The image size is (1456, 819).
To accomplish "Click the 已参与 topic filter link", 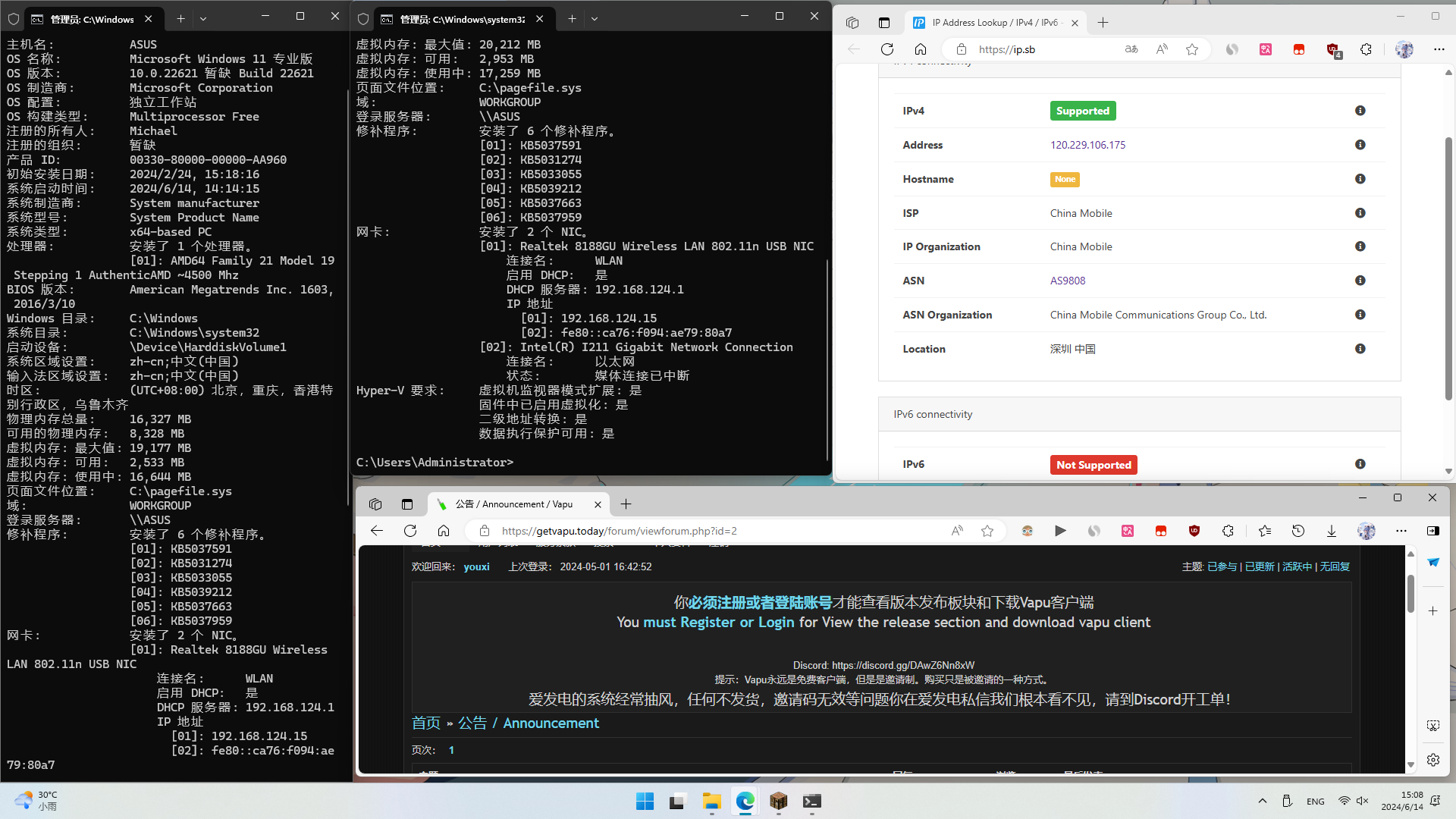I will click(1222, 566).
